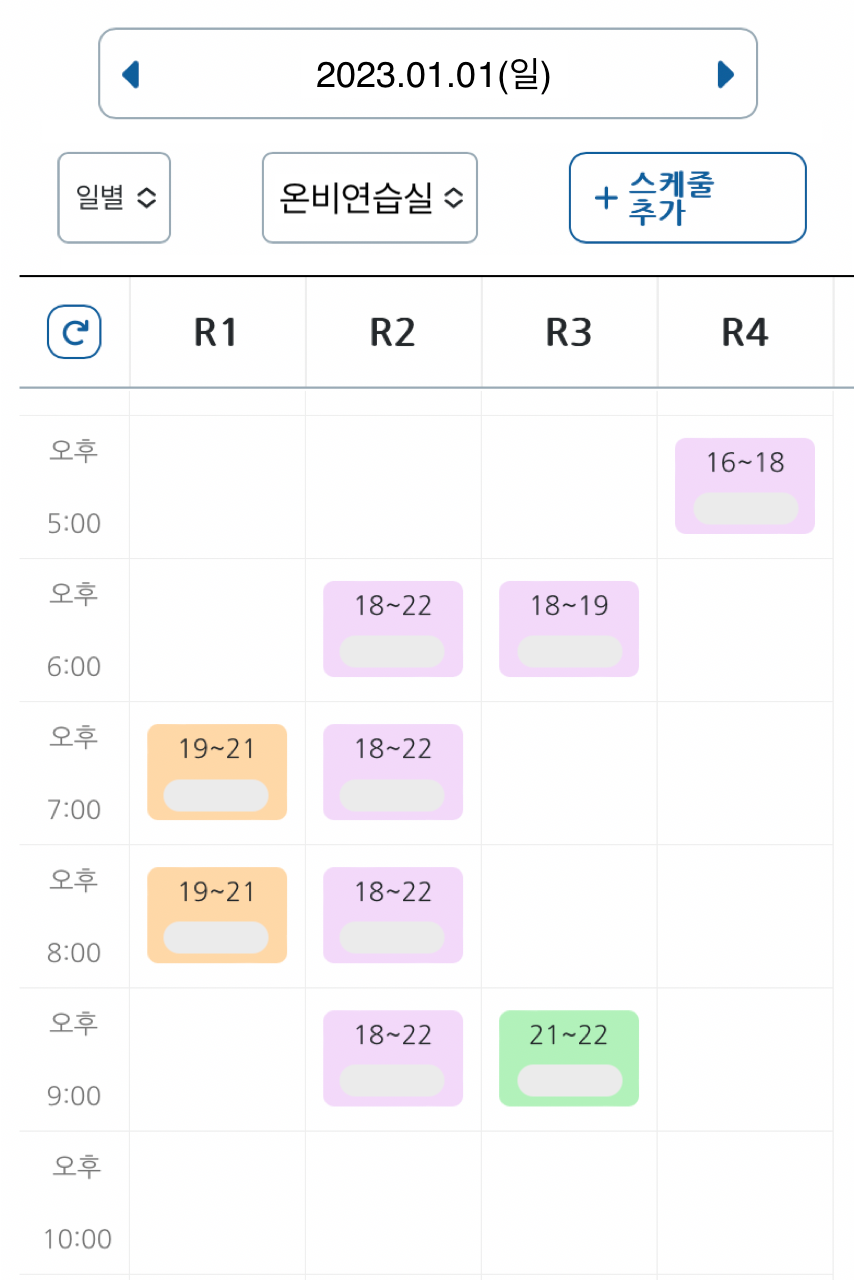The width and height of the screenshot is (854, 1280).
Task: Select the topmost 18~22 booking in R2
Action: pos(392,629)
